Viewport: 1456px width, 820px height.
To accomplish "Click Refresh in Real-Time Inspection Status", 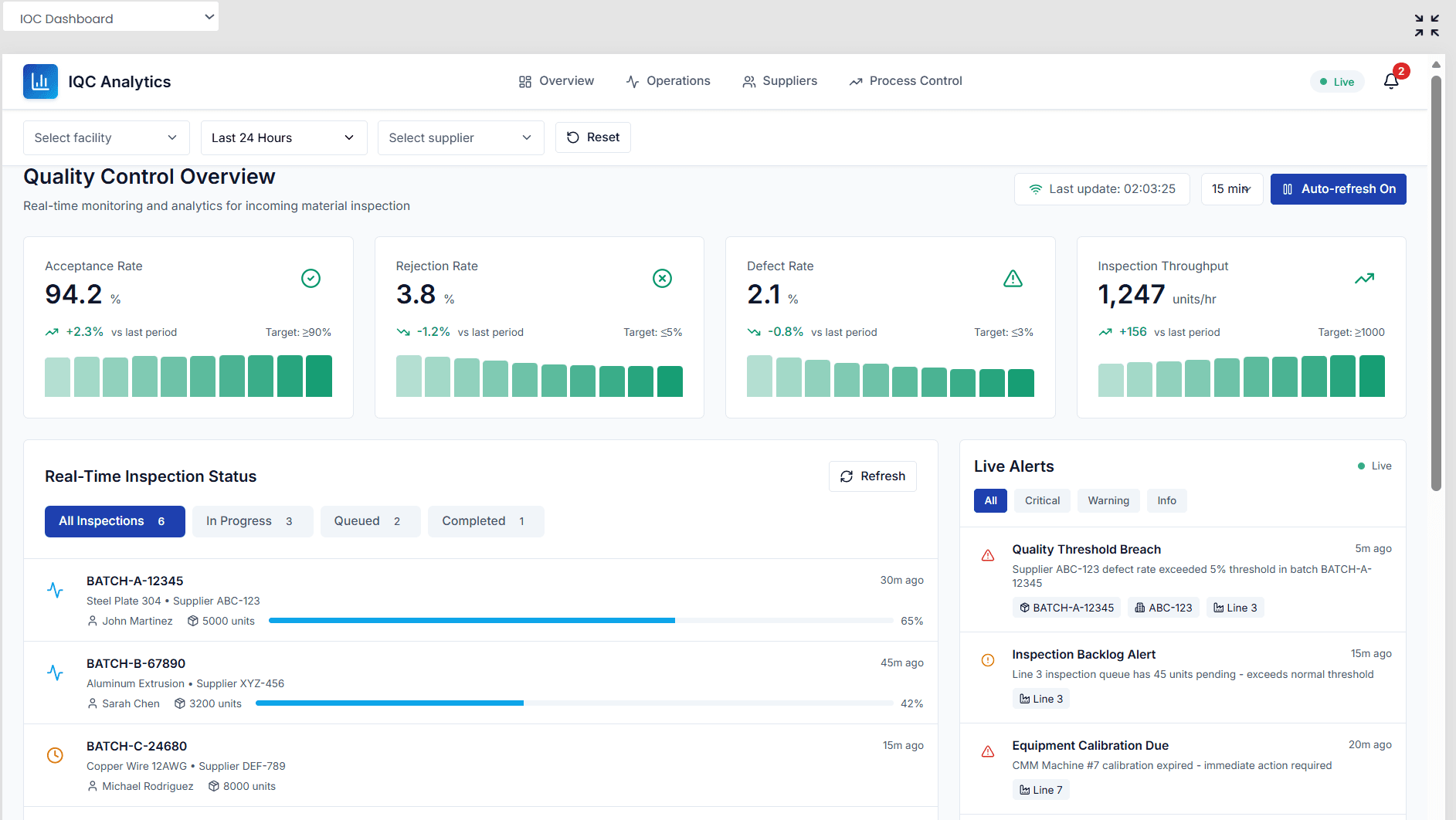I will pyautogui.click(x=873, y=476).
